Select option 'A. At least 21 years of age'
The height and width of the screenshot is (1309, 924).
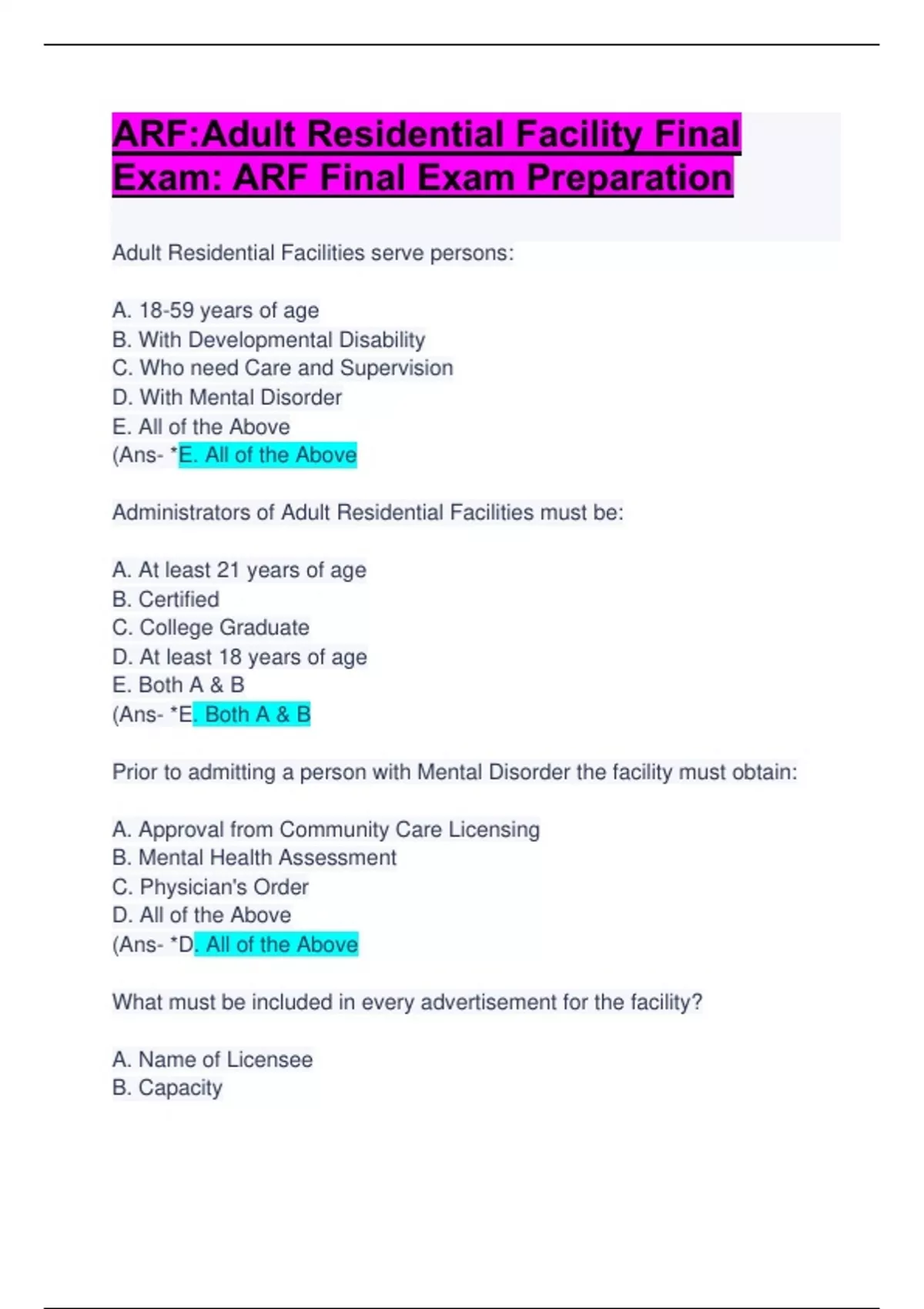(x=239, y=571)
